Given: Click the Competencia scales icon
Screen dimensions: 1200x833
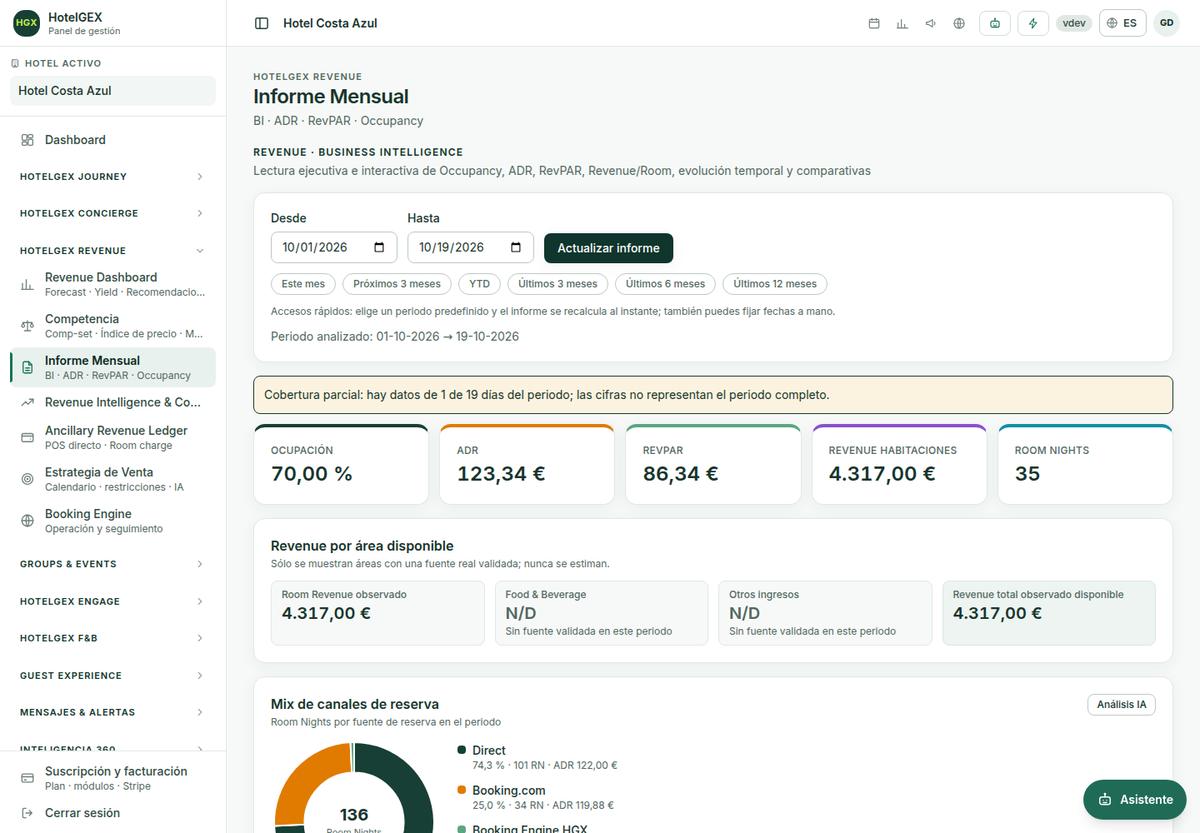Looking at the screenshot, I should [x=27, y=326].
